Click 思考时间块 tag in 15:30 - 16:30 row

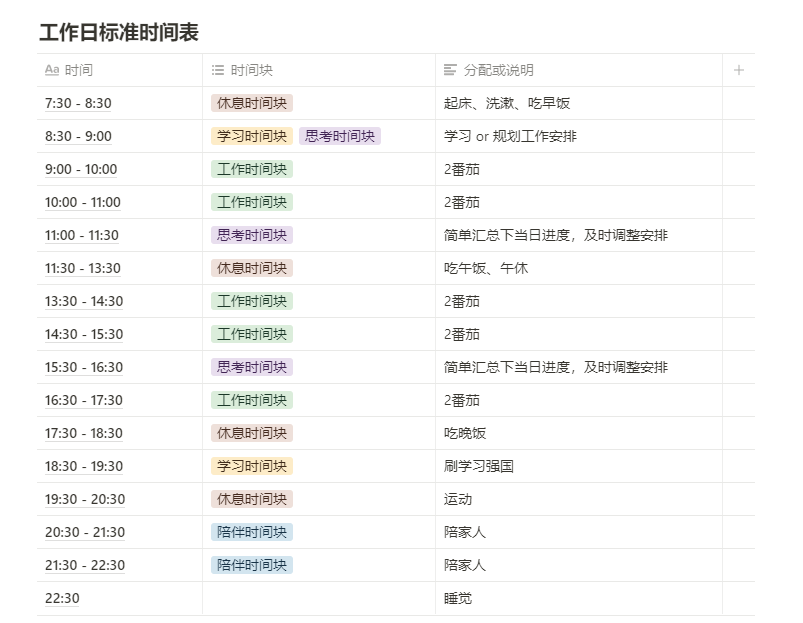tap(251, 367)
